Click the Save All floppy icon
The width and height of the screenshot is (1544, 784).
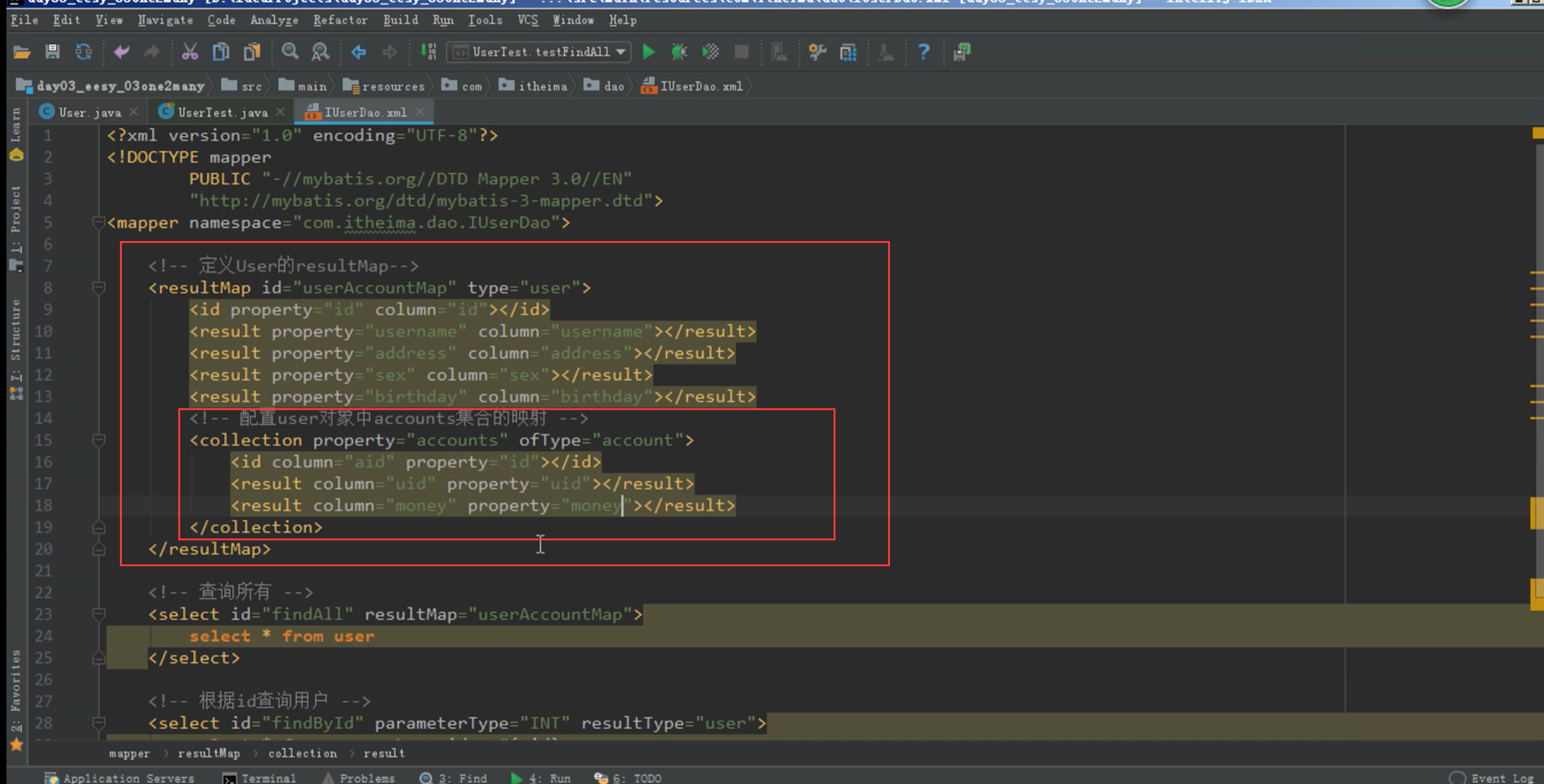point(53,52)
